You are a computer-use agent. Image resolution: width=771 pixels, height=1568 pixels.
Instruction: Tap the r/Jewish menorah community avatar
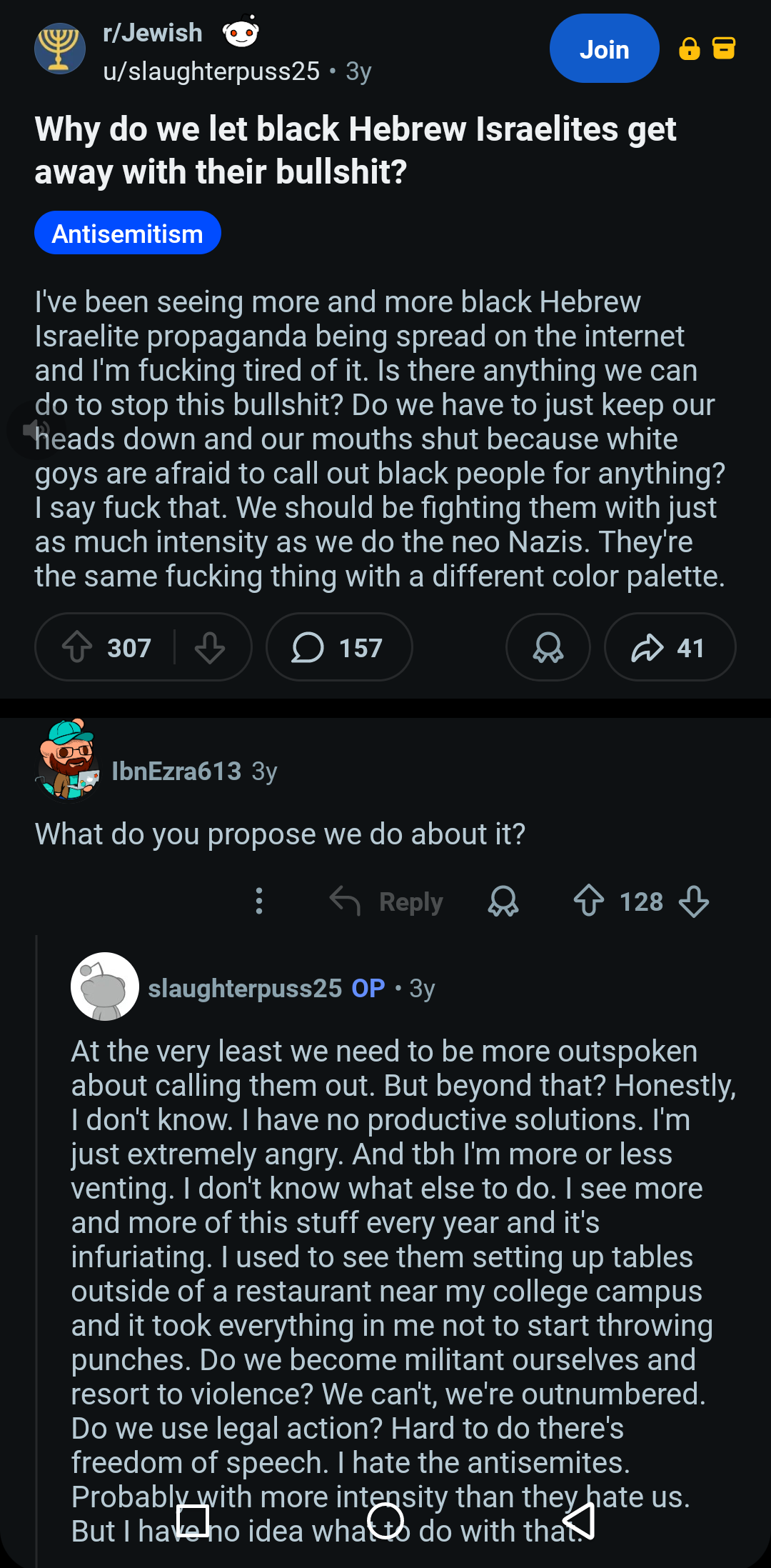(60, 49)
